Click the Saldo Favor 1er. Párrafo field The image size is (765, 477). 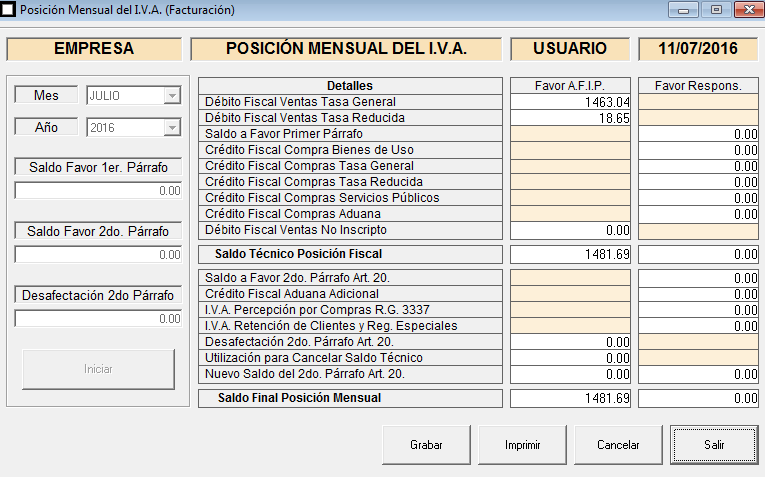pyautogui.click(x=98, y=190)
